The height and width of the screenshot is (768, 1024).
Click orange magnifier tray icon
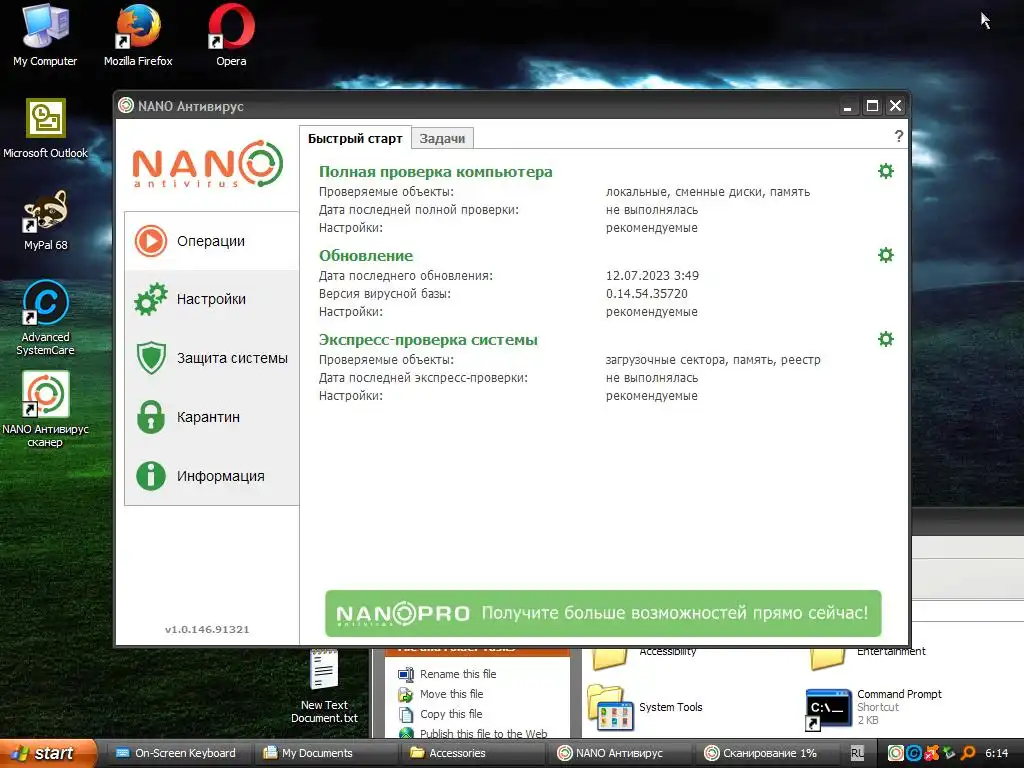click(x=968, y=753)
